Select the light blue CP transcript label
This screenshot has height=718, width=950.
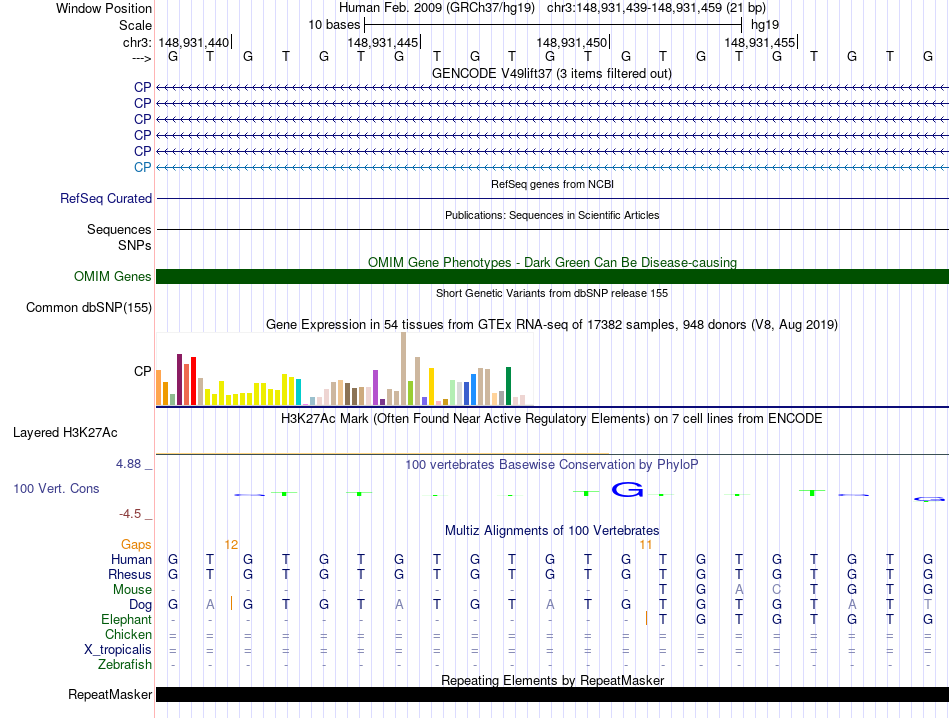click(x=142, y=167)
